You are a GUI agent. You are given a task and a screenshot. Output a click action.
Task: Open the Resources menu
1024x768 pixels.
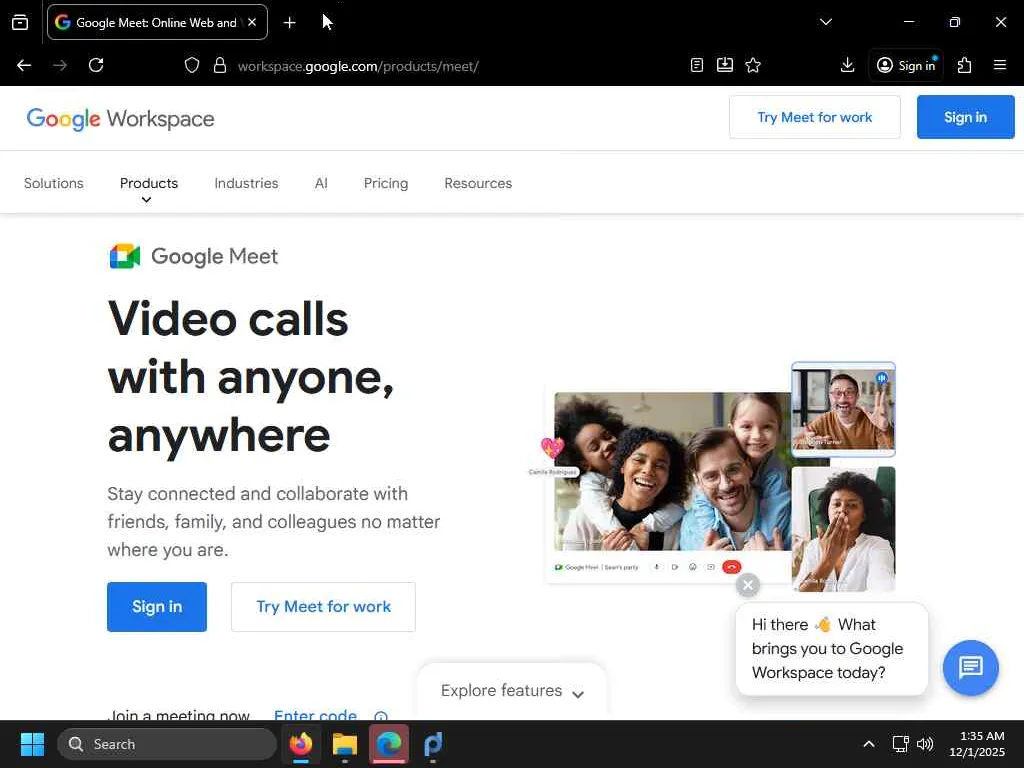click(478, 184)
